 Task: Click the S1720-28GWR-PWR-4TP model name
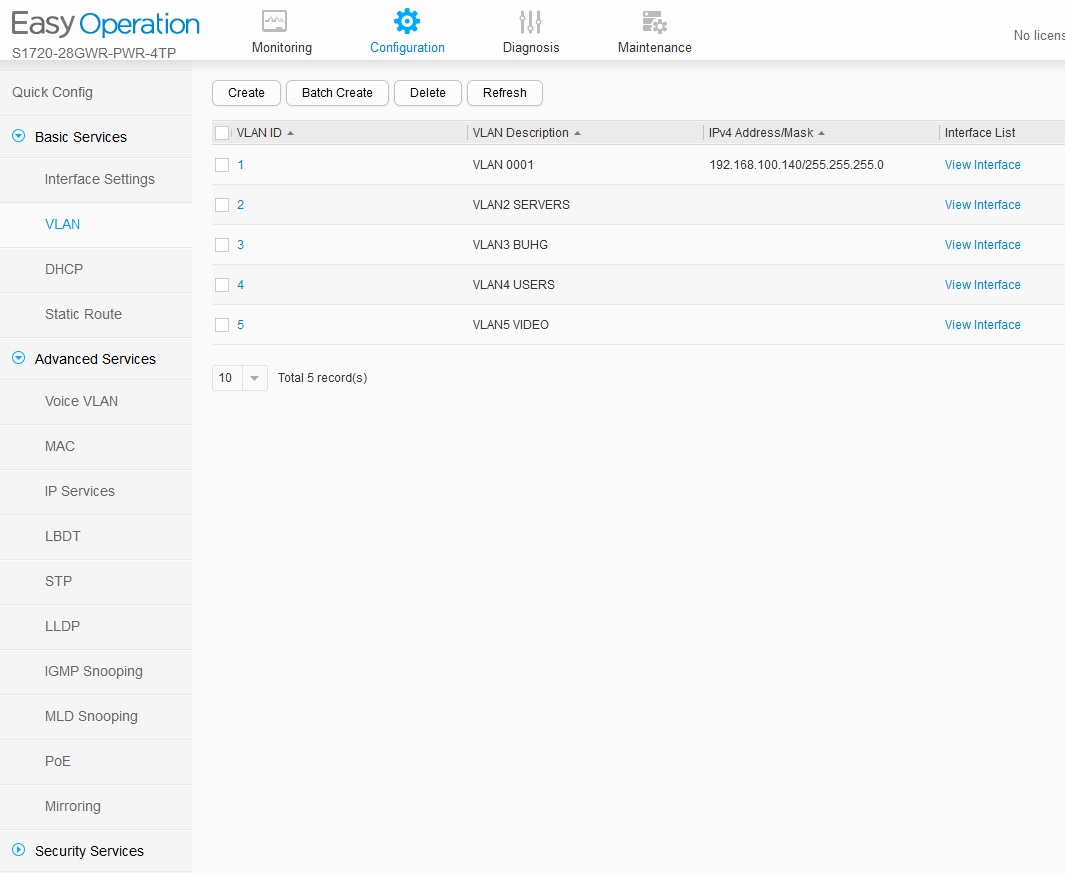[94, 53]
